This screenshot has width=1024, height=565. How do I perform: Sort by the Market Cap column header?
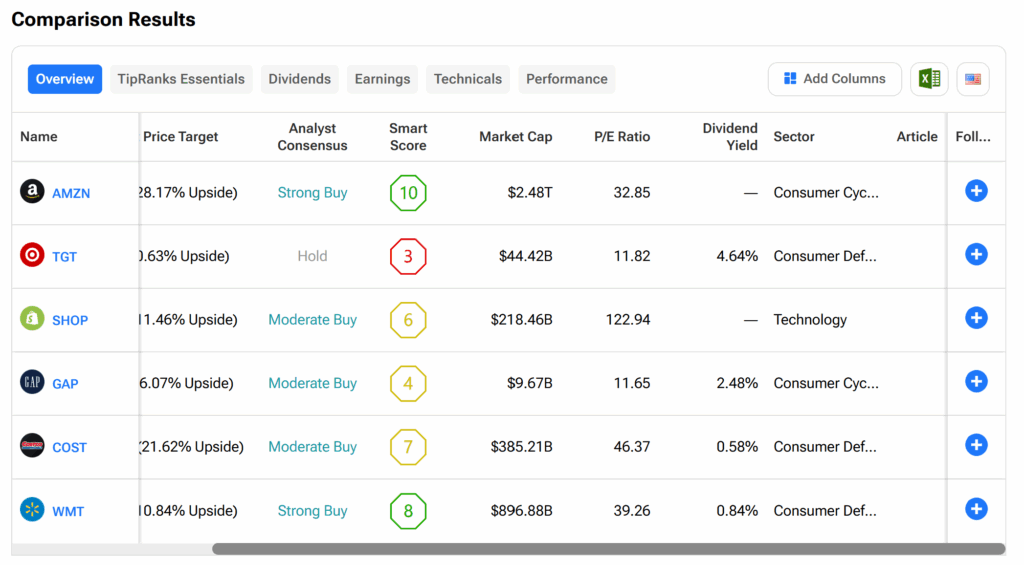(x=515, y=137)
